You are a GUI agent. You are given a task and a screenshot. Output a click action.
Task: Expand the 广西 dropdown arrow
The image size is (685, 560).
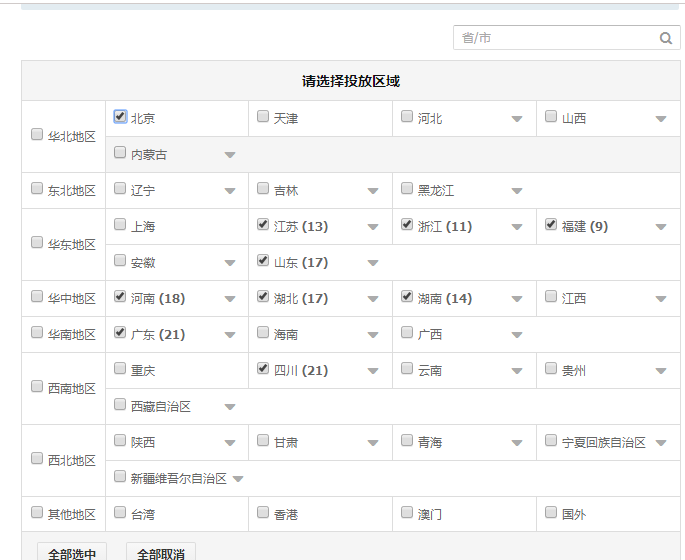pos(517,335)
